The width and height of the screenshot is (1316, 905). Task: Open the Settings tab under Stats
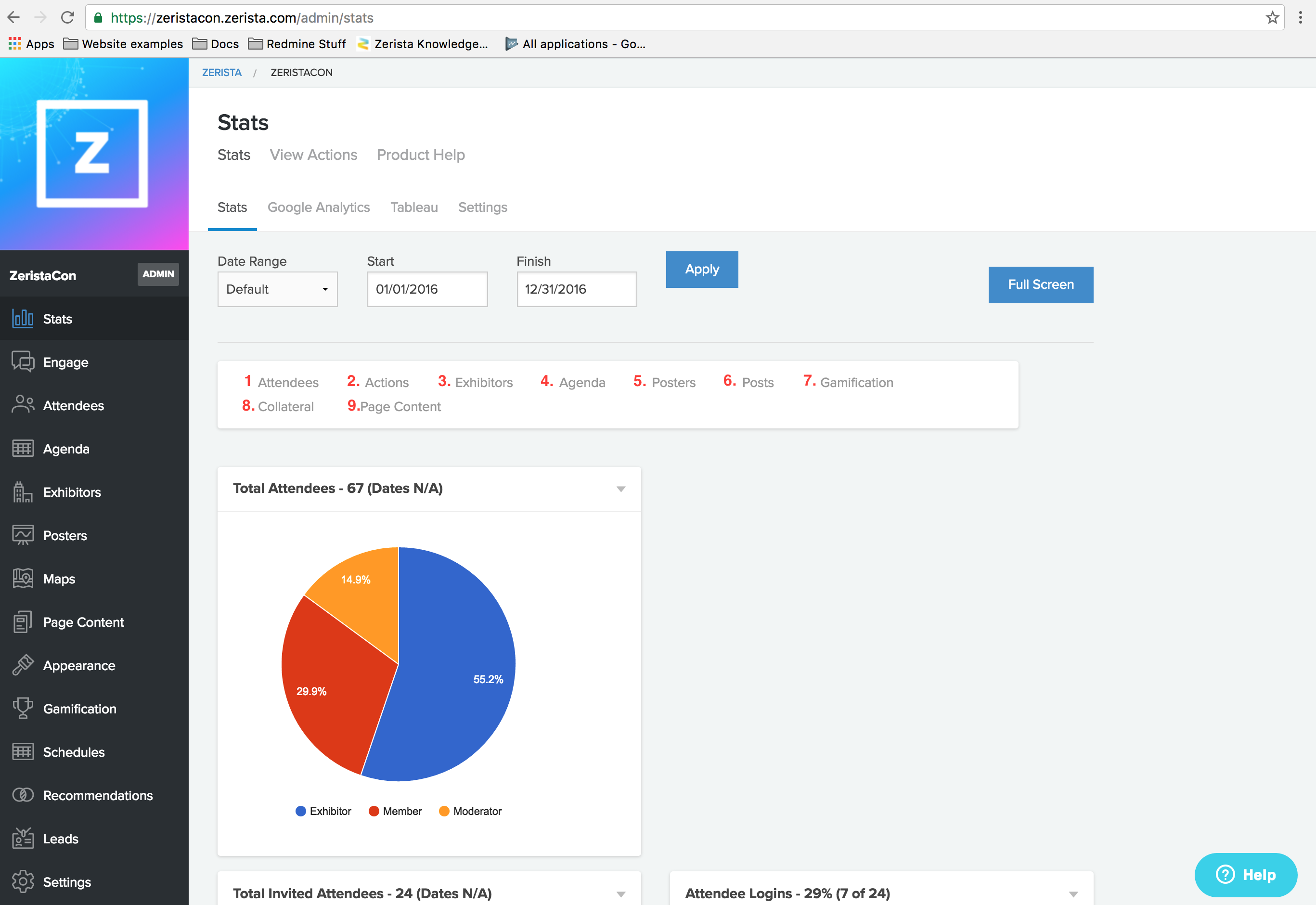pos(482,207)
